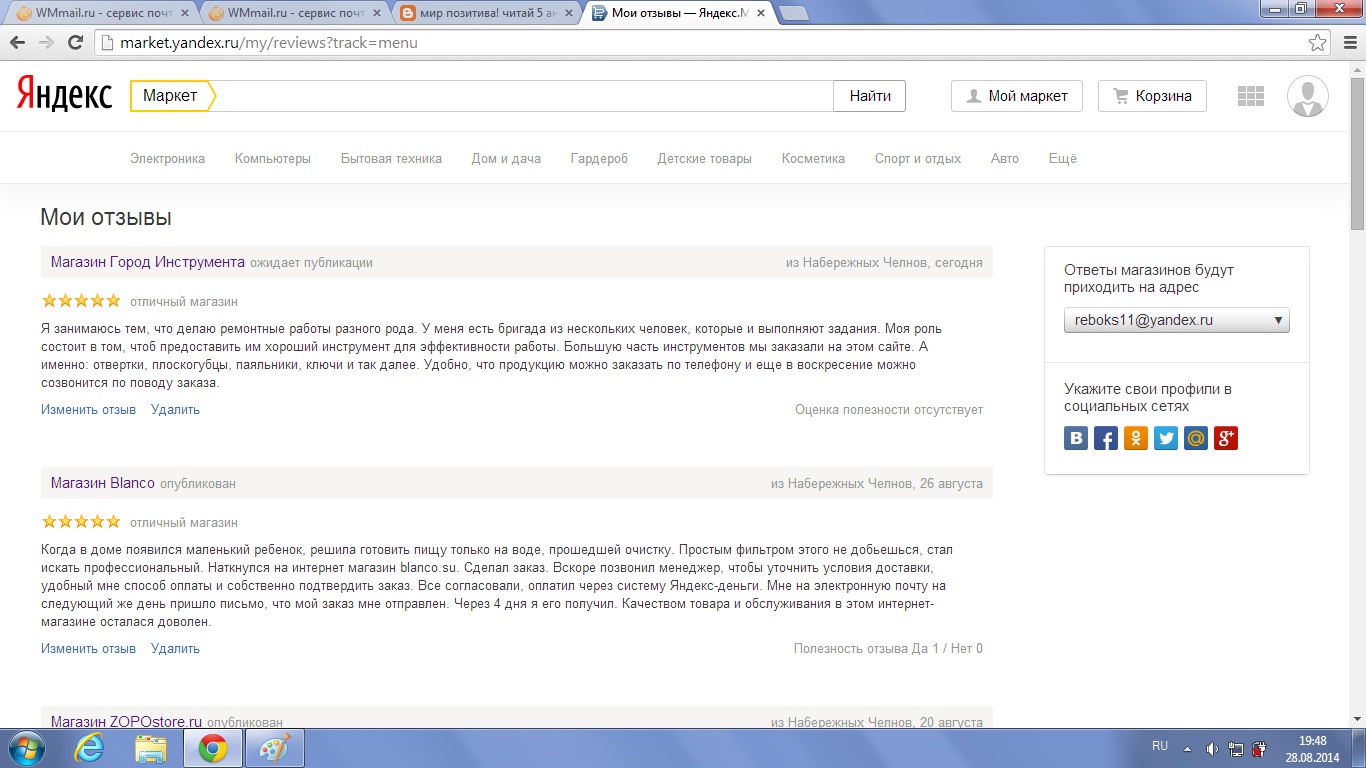Launch Internet Explorer from the taskbar

coord(89,748)
